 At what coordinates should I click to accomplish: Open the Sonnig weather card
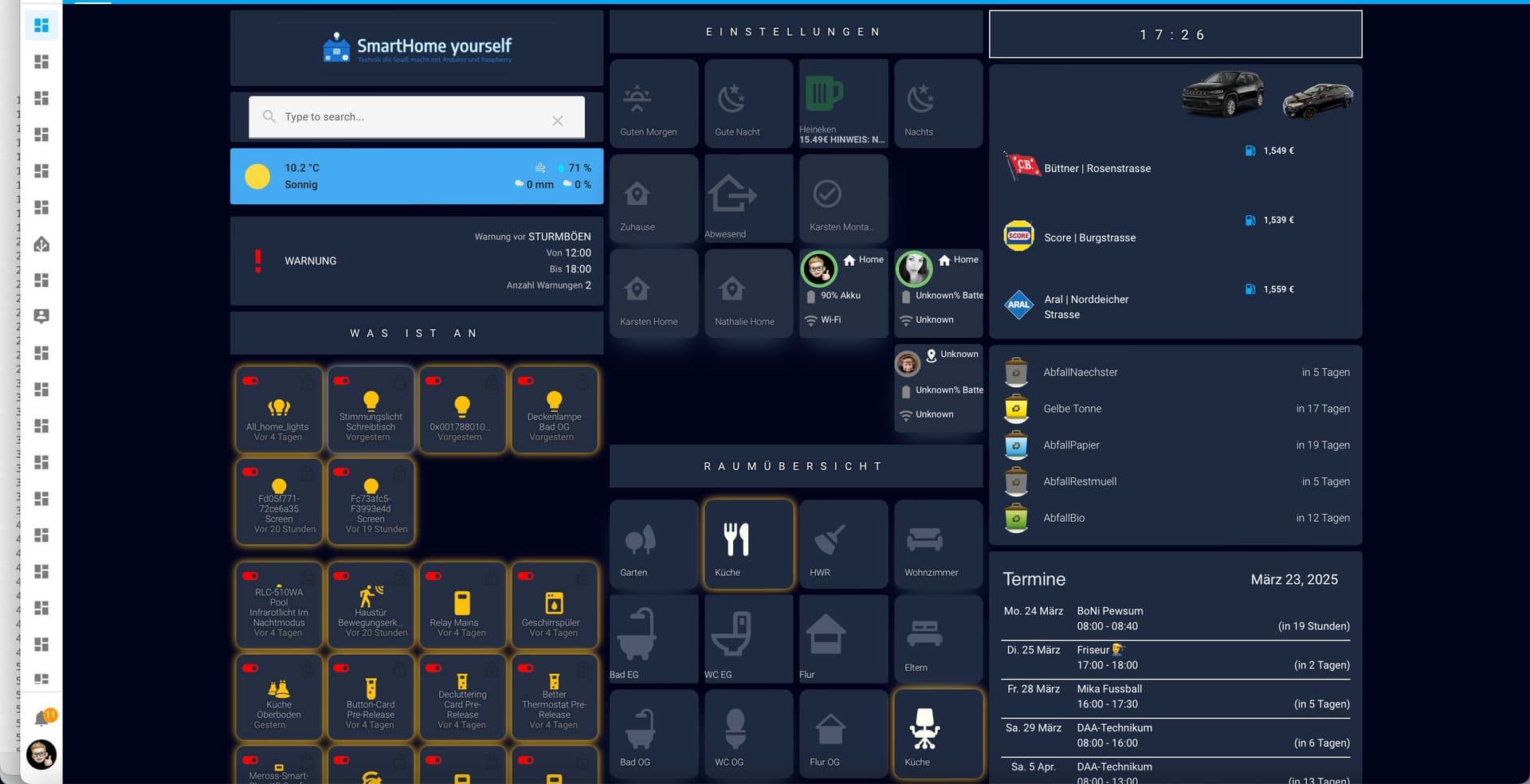pyautogui.click(x=416, y=176)
